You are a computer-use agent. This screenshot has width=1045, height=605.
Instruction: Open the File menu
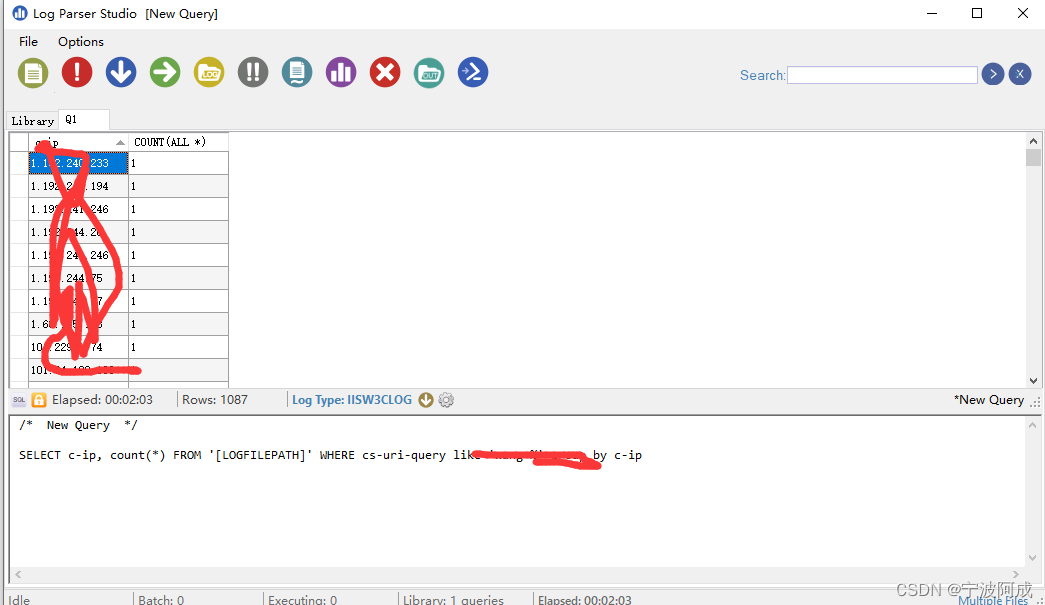click(28, 41)
